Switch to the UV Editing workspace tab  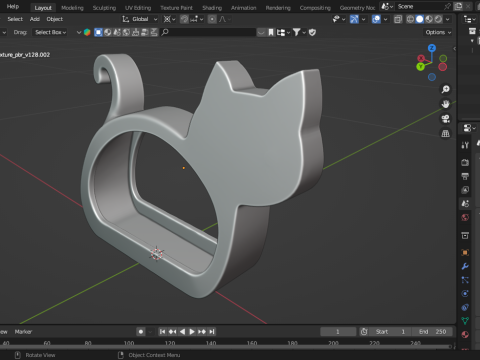coord(138,8)
